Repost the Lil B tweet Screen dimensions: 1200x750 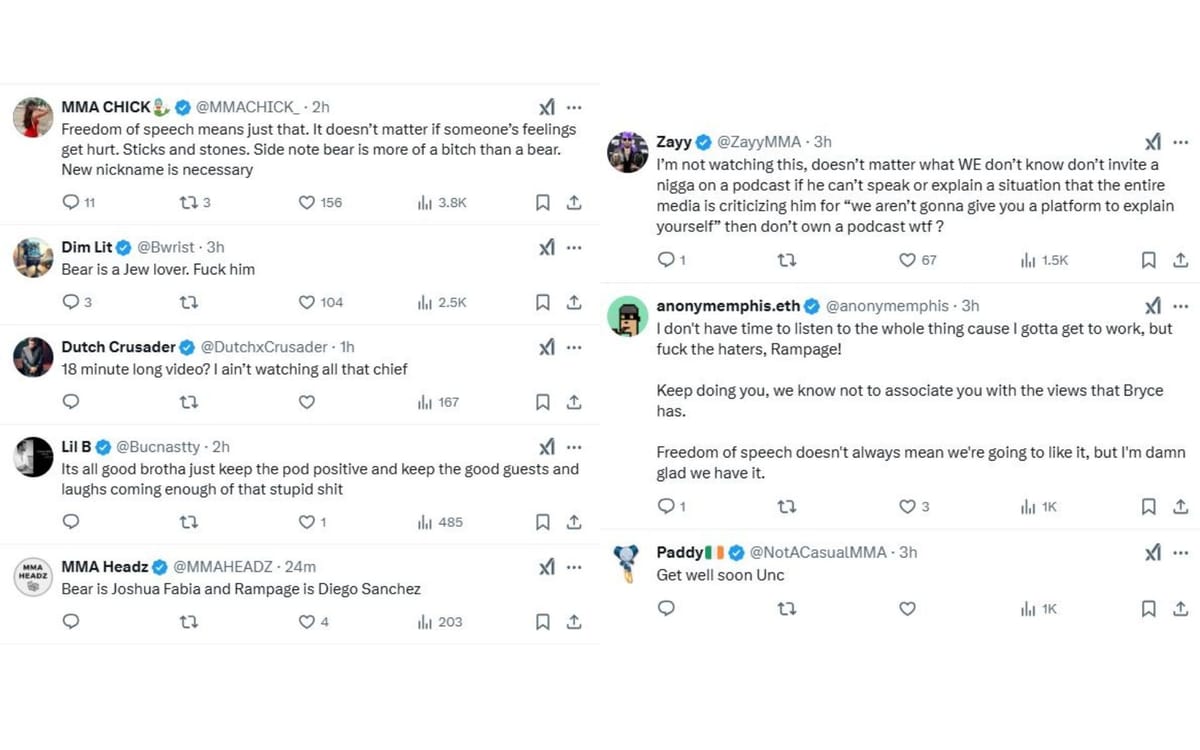[188, 522]
